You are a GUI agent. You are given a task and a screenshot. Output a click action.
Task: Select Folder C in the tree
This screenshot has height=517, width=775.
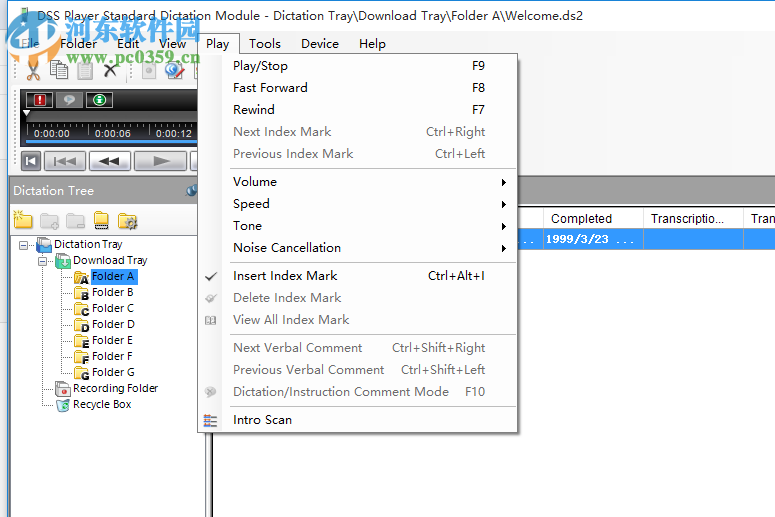(113, 308)
